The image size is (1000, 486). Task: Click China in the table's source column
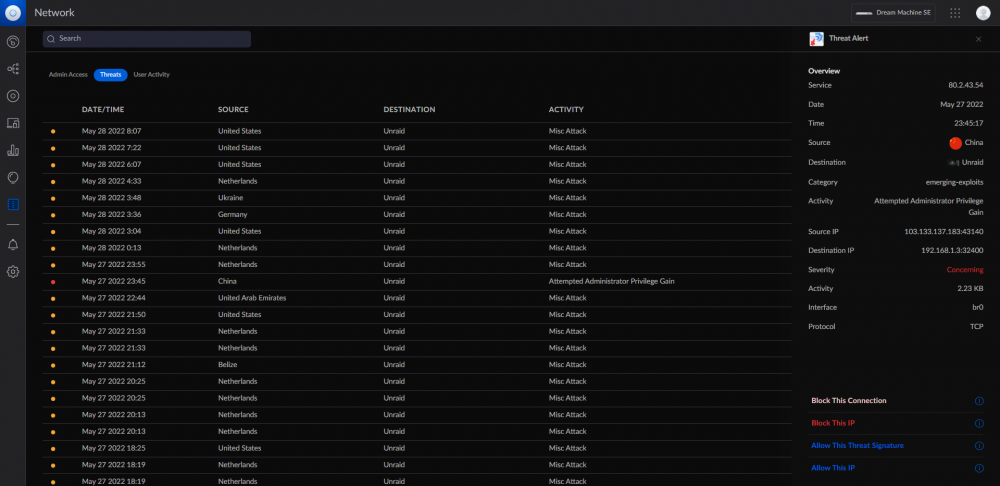(x=227, y=281)
